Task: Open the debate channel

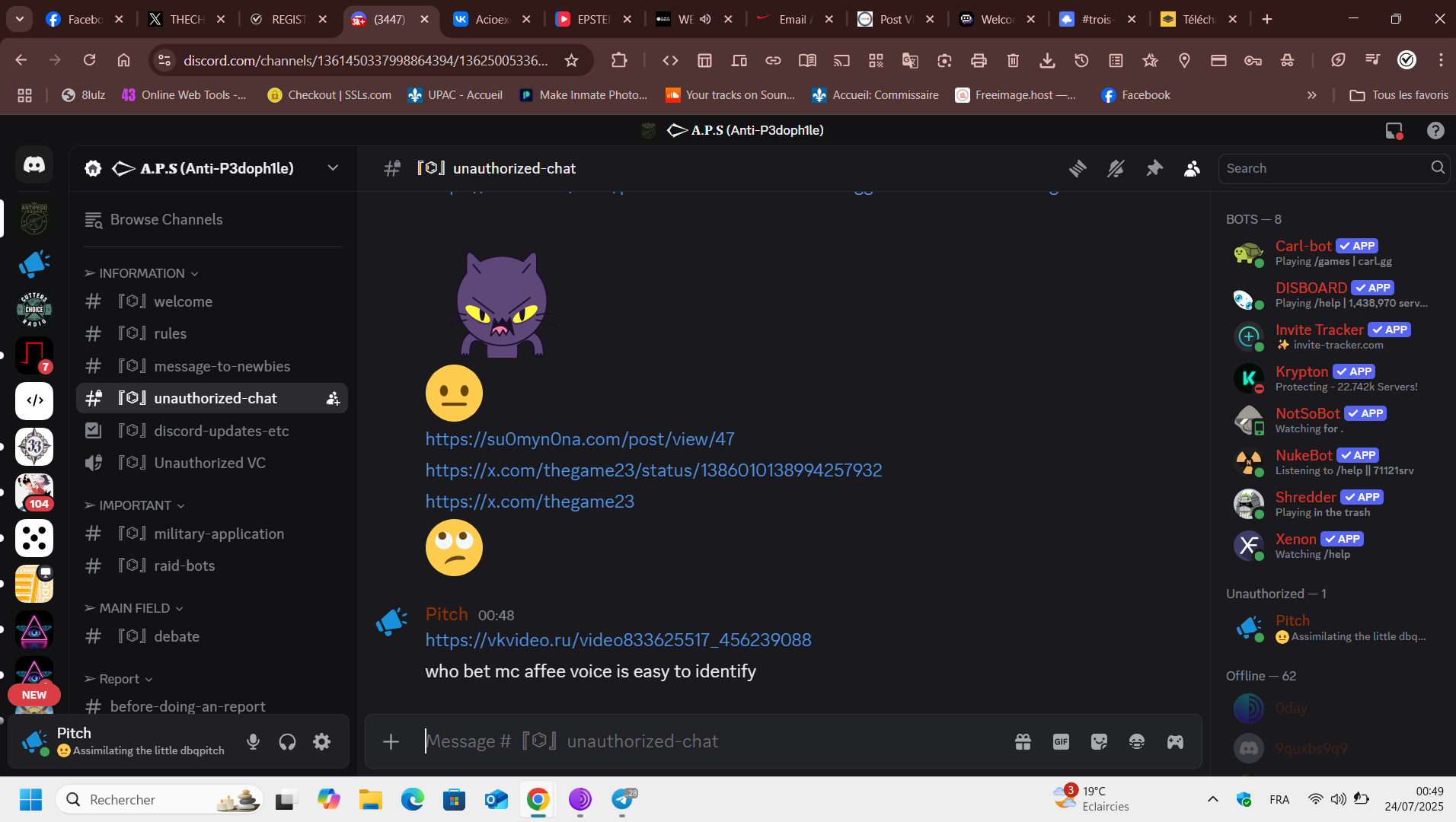Action: (177, 636)
